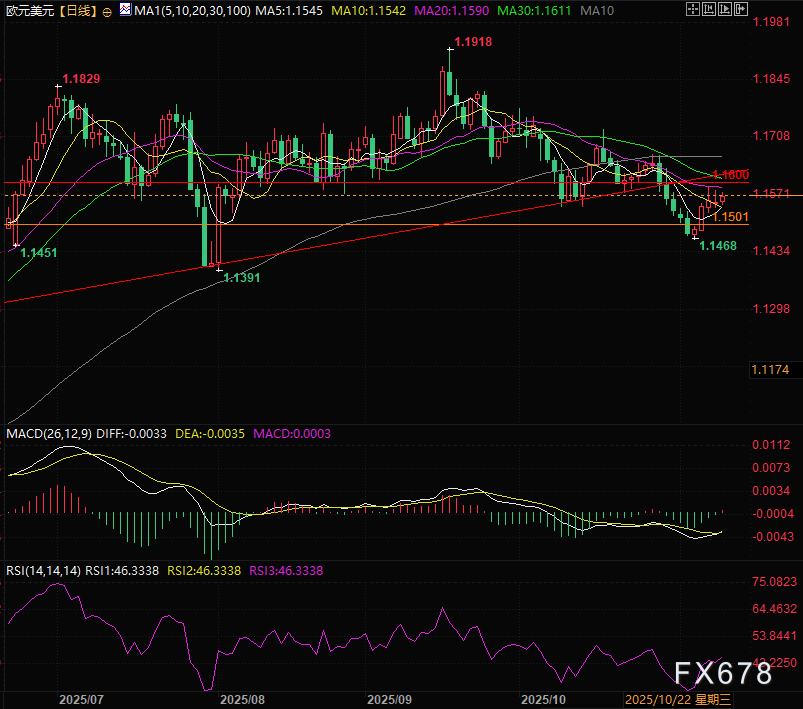The image size is (803, 709).
Task: Click the chart indicator icon before MA1
Action: coord(125,11)
